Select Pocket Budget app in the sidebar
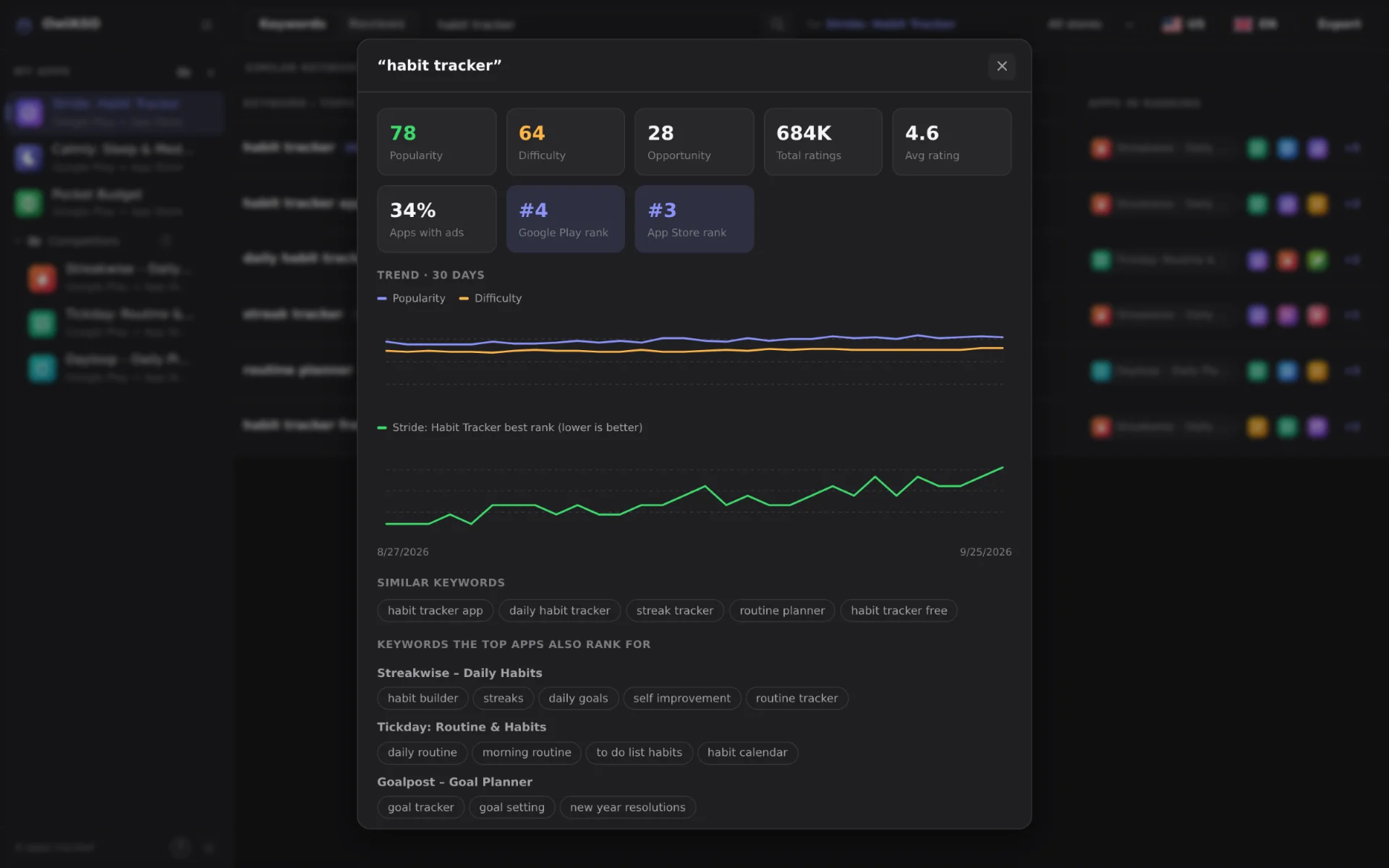 click(x=114, y=203)
